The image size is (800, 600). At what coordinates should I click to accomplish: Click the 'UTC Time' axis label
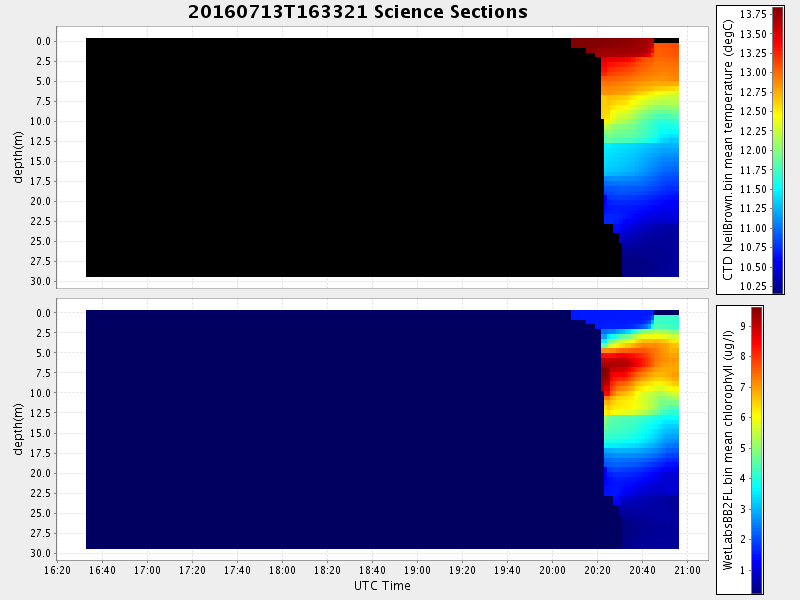(x=382, y=586)
